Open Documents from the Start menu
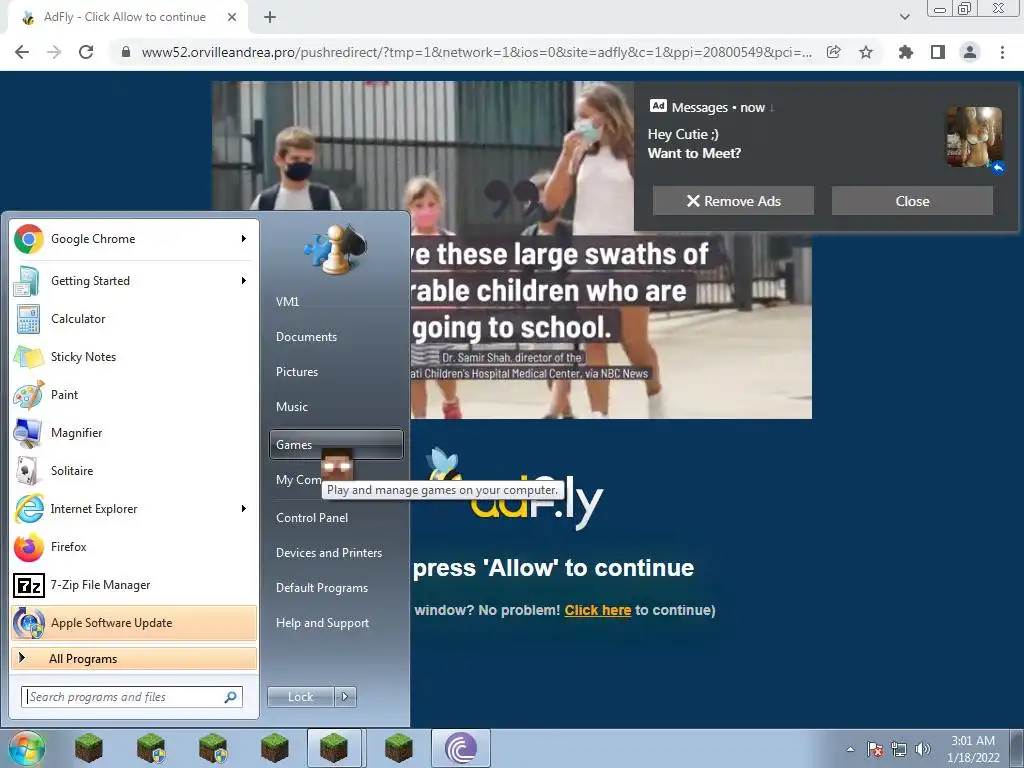 tap(336, 337)
